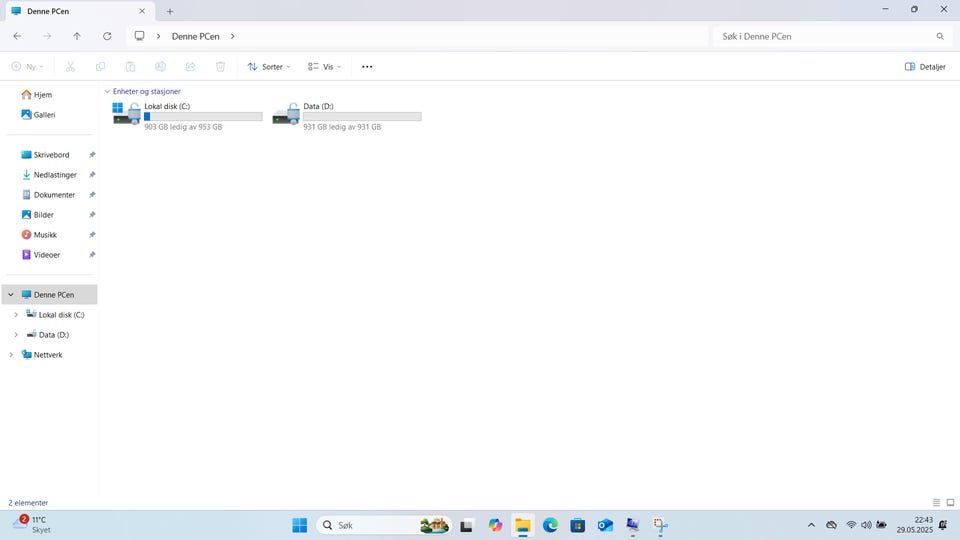Open weather widget showing 11°C Skyet
The width and height of the screenshot is (960, 540).
tap(32, 525)
